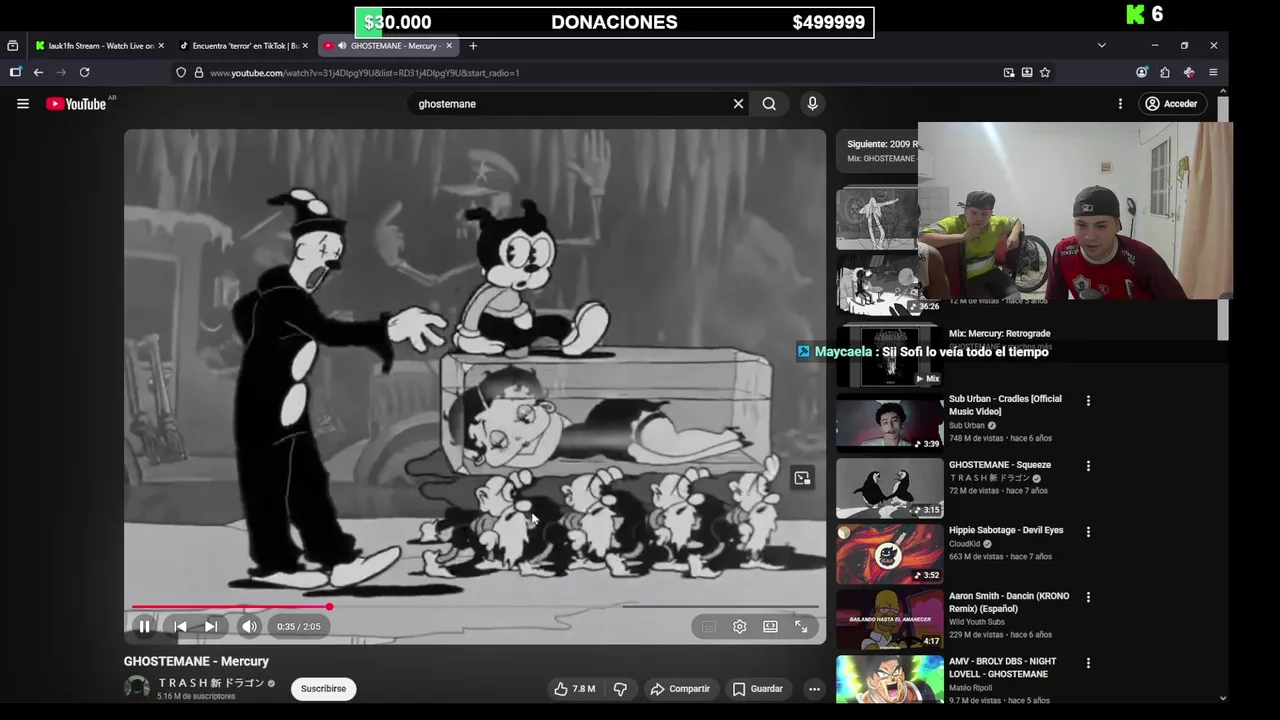Open browser extensions puzzle icon

(x=1165, y=72)
